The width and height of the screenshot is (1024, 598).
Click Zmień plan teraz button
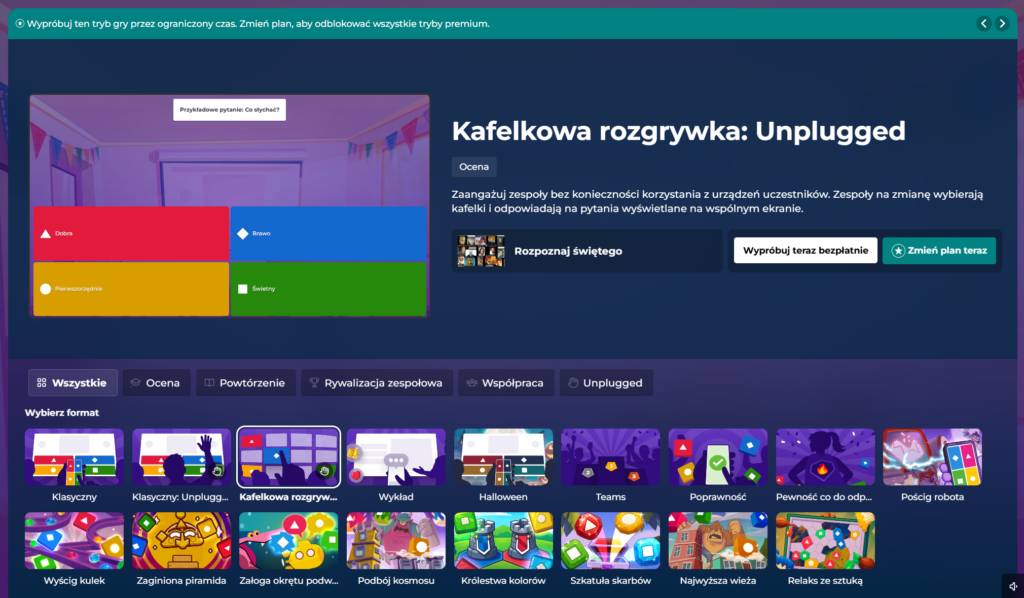(939, 251)
